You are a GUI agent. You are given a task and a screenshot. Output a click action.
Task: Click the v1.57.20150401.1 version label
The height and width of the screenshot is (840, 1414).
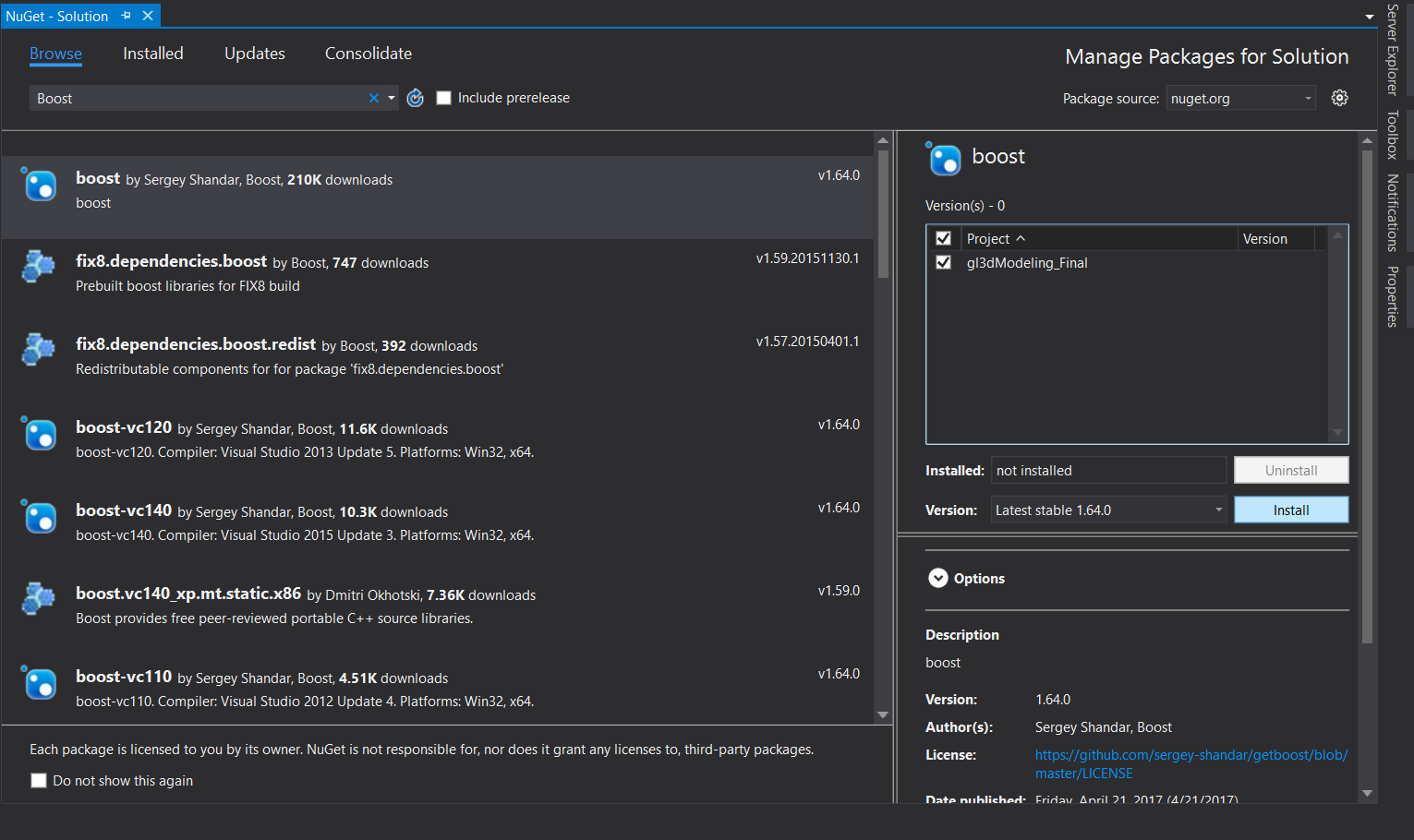[x=807, y=342]
